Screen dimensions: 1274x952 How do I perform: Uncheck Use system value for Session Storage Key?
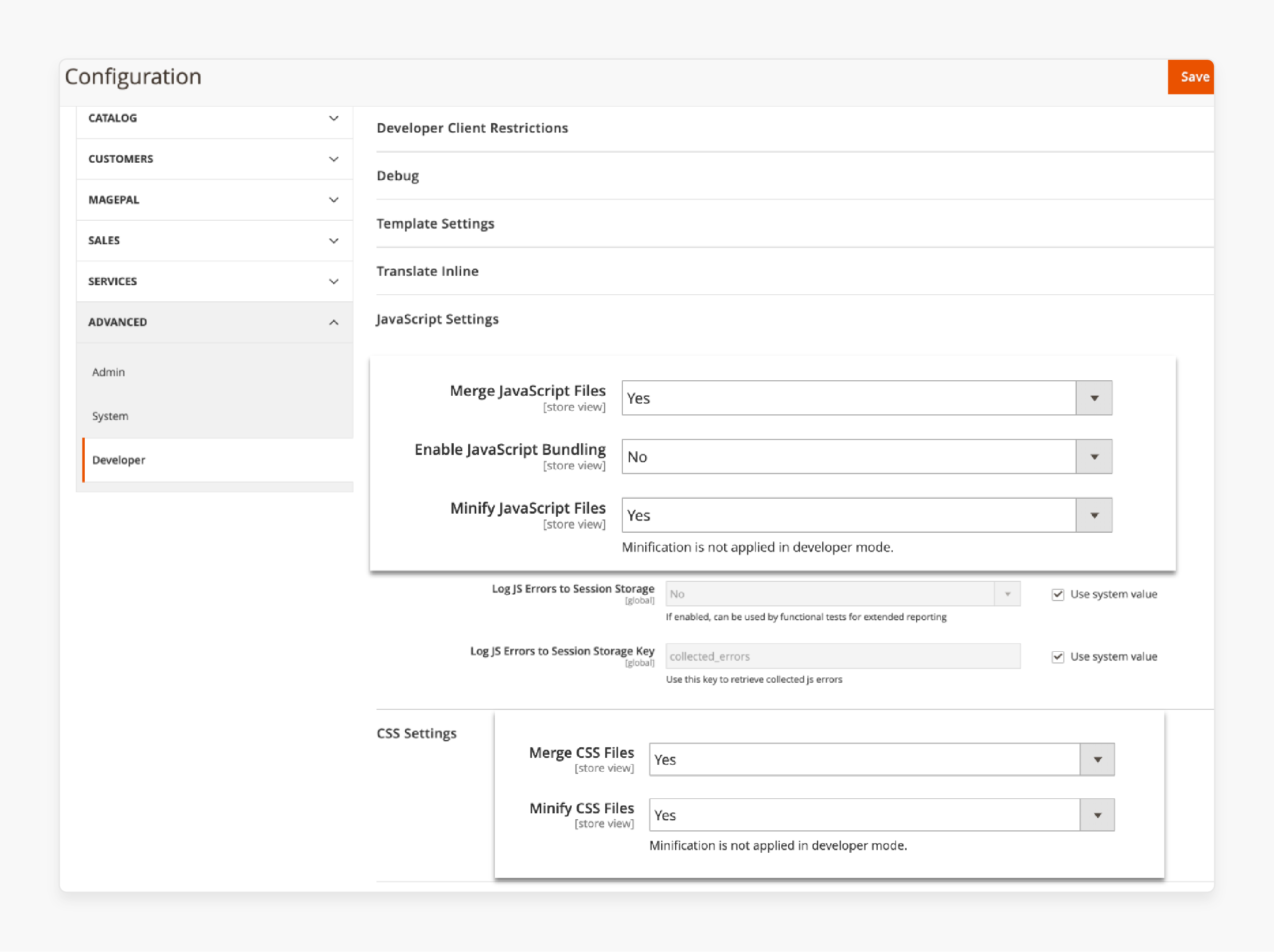1058,657
